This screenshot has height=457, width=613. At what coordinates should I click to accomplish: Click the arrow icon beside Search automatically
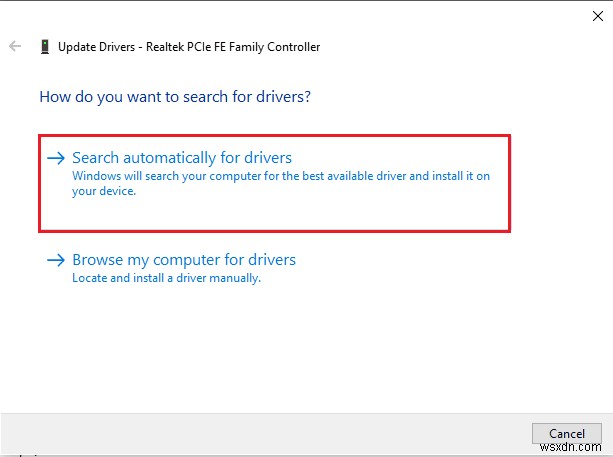tap(56, 158)
